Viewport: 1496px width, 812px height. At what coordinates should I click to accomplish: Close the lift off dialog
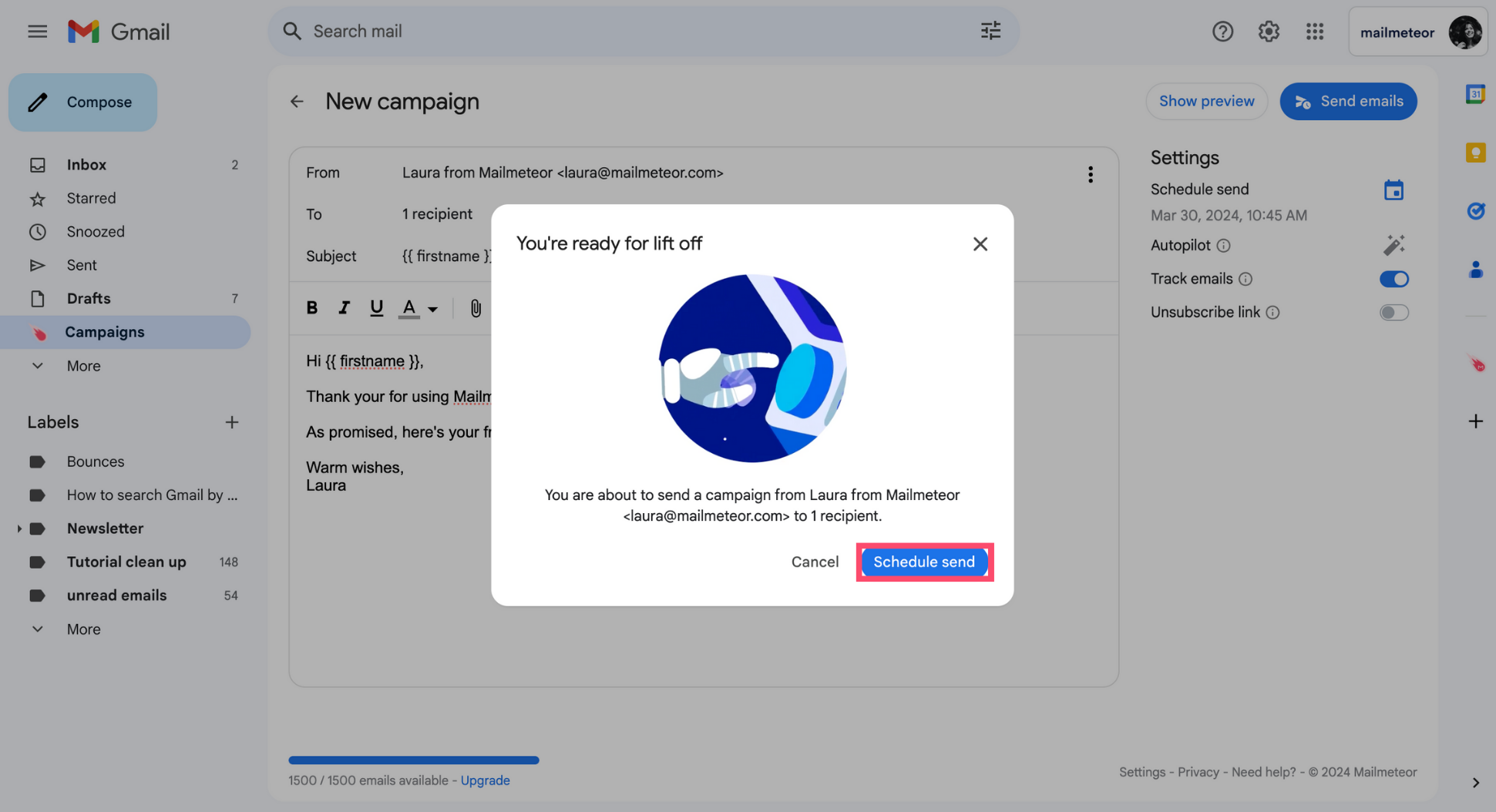[980, 244]
